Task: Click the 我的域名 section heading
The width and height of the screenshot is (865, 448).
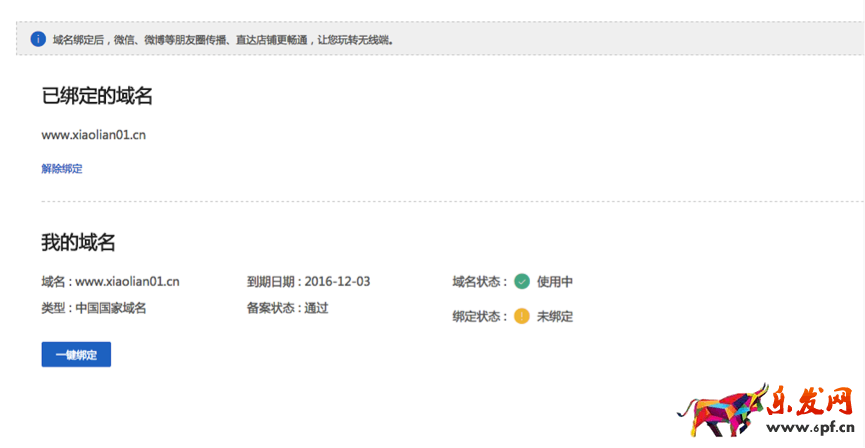Action: pos(78,242)
